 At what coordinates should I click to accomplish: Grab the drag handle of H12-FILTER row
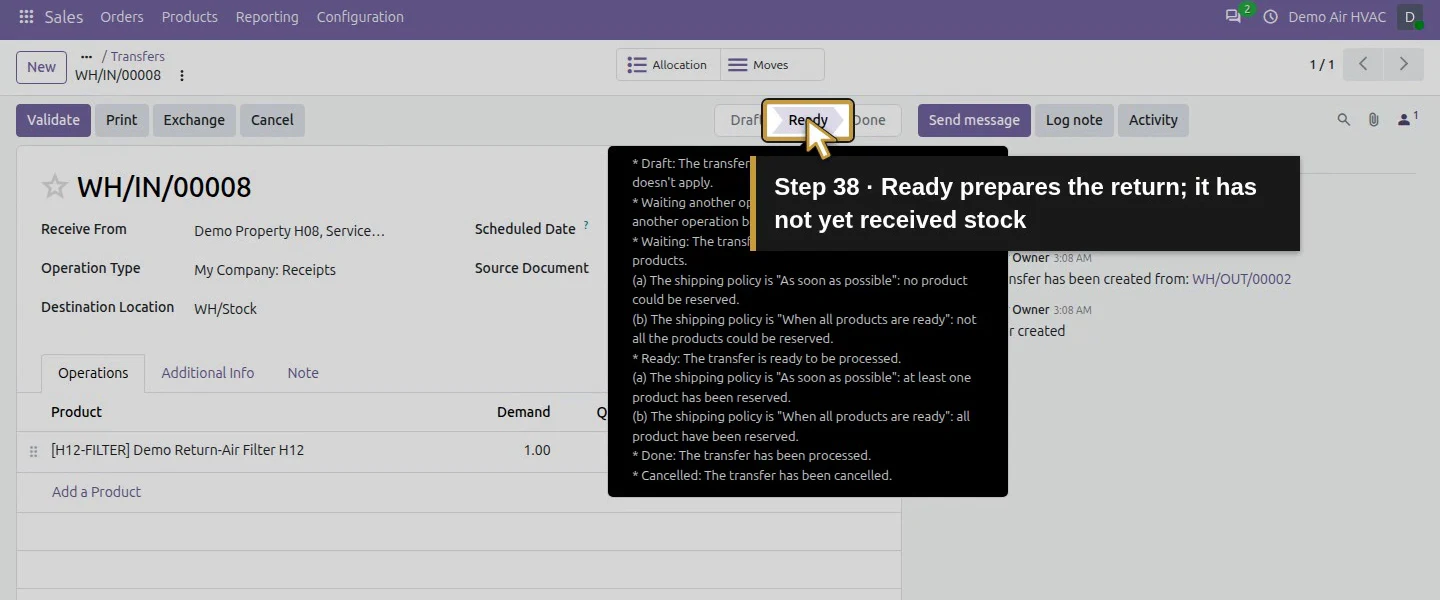click(33, 451)
